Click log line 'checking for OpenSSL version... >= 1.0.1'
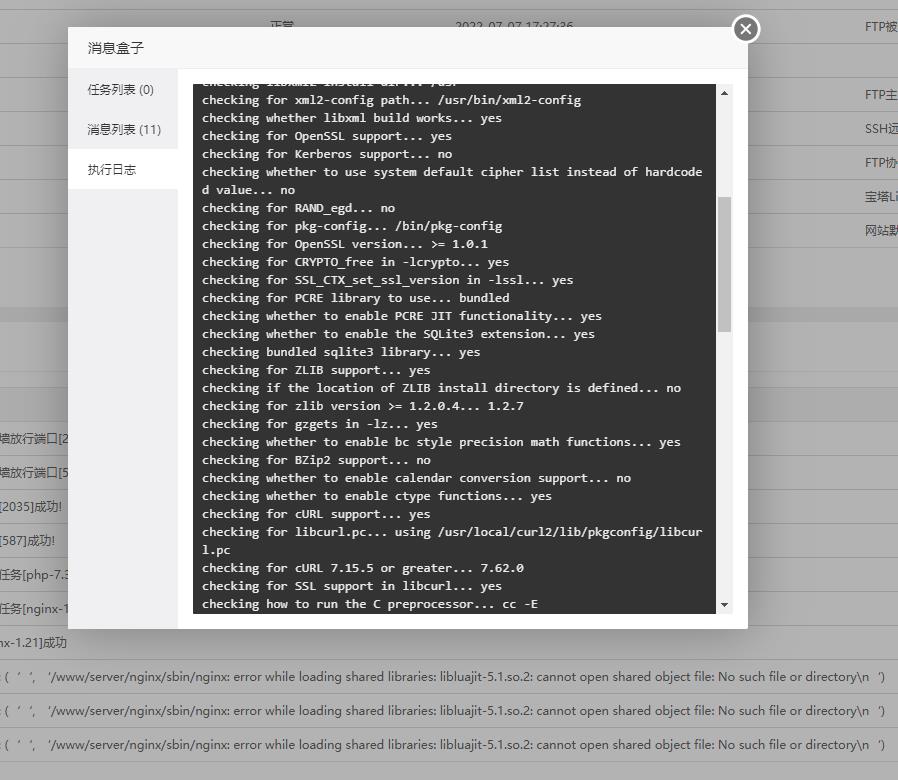Viewport: 898px width, 780px height. [x=345, y=244]
